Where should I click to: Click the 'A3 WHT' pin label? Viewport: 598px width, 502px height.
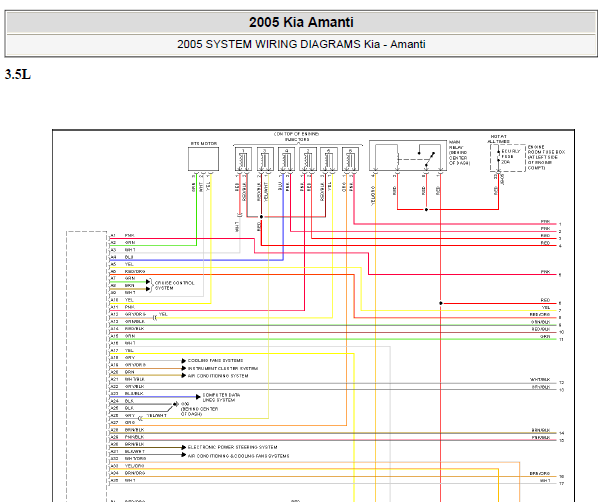click(x=123, y=250)
